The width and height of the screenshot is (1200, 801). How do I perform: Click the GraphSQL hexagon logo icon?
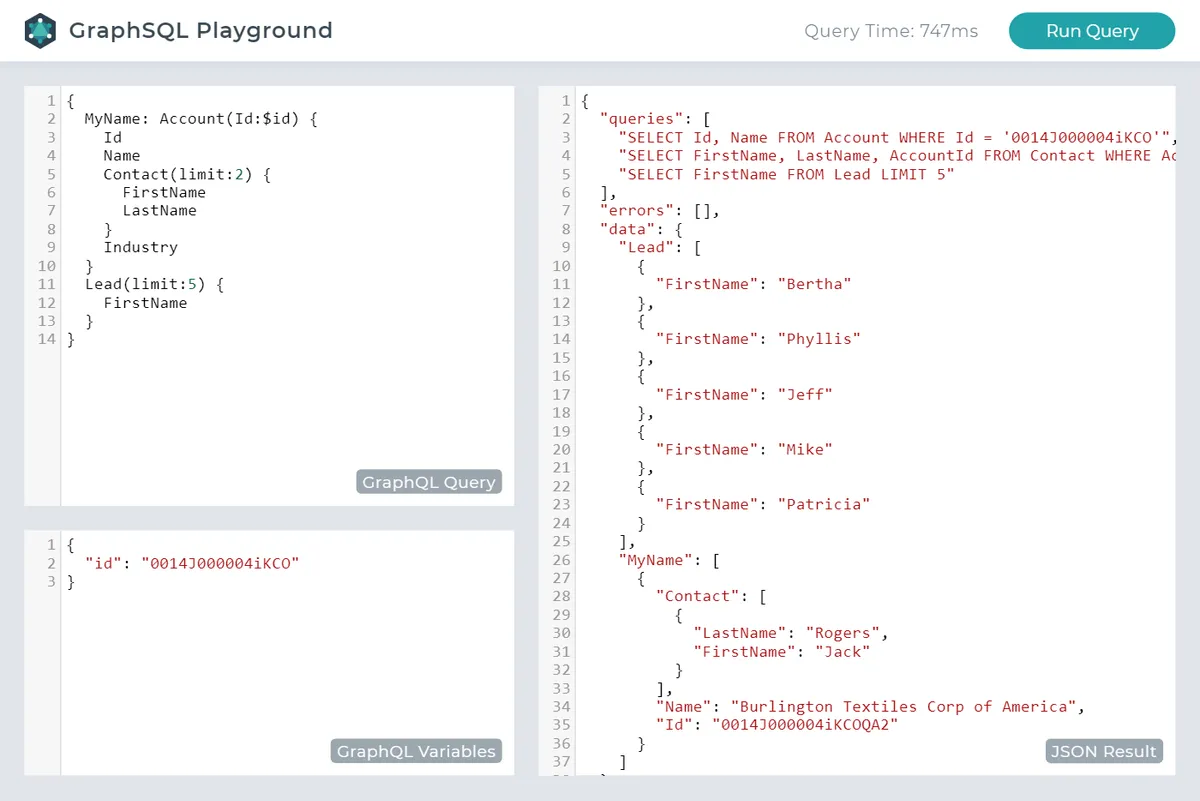coord(40,31)
